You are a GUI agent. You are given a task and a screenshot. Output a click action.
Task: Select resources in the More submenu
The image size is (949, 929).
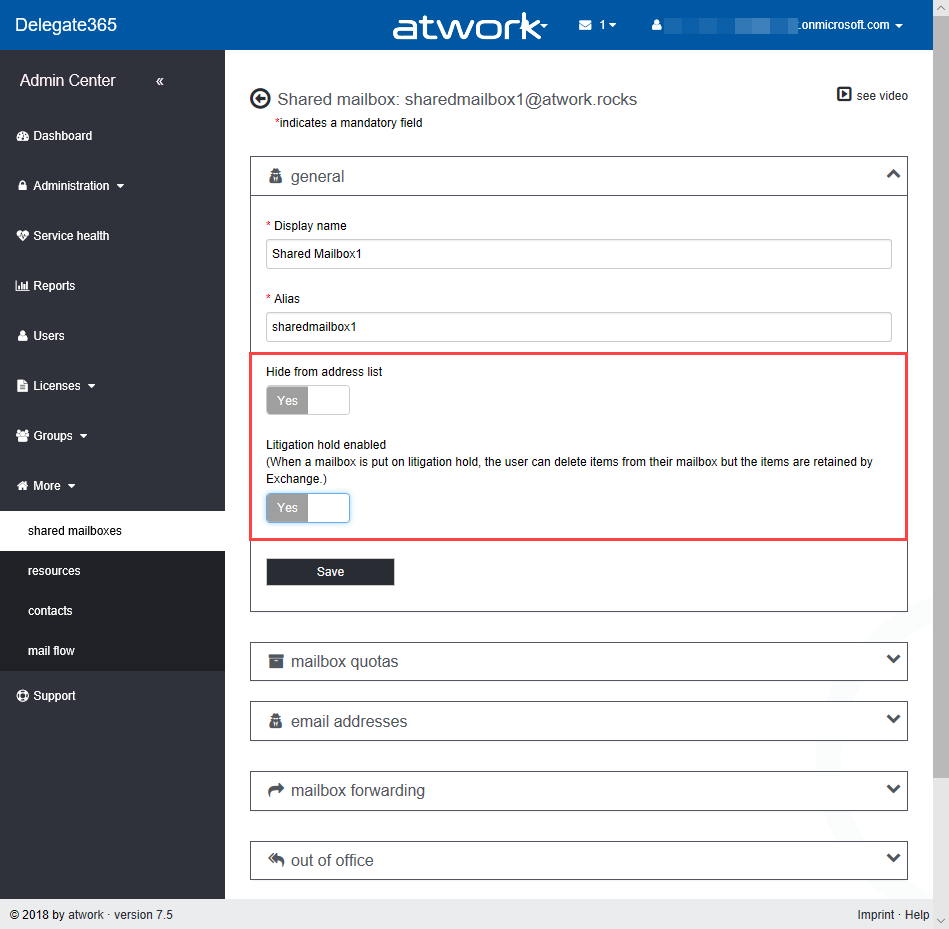[54, 571]
